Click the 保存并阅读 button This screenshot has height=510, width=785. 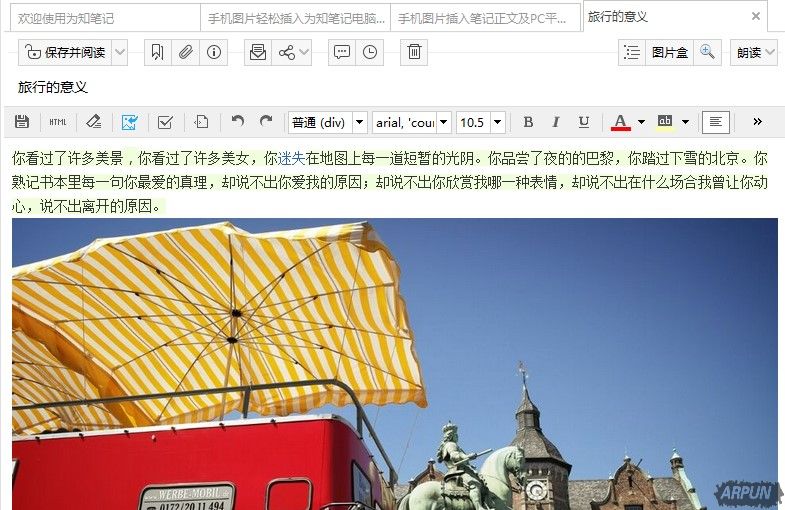66,53
